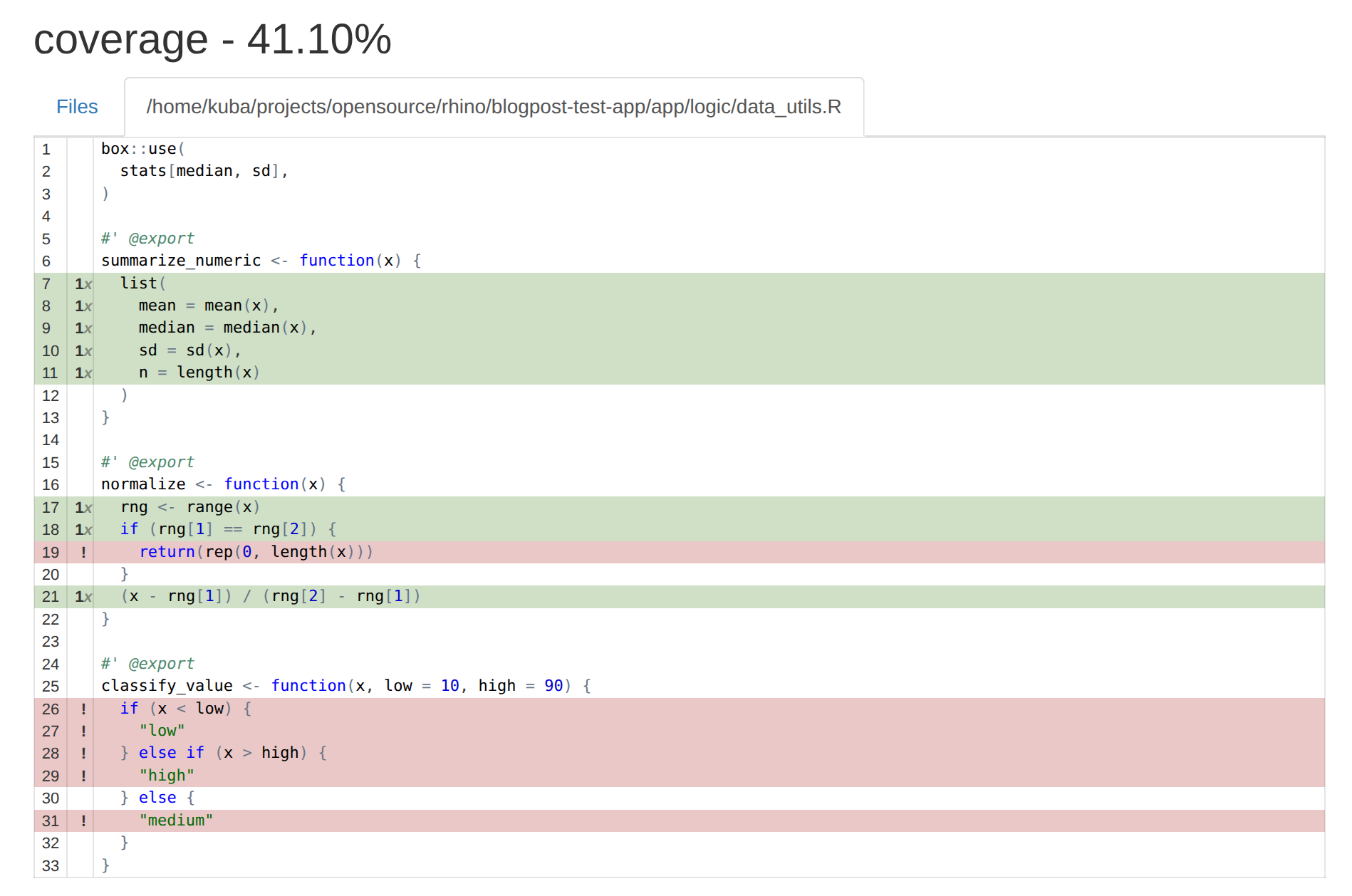
Task: Click the uncovered marker on line 28
Action: tap(83, 753)
